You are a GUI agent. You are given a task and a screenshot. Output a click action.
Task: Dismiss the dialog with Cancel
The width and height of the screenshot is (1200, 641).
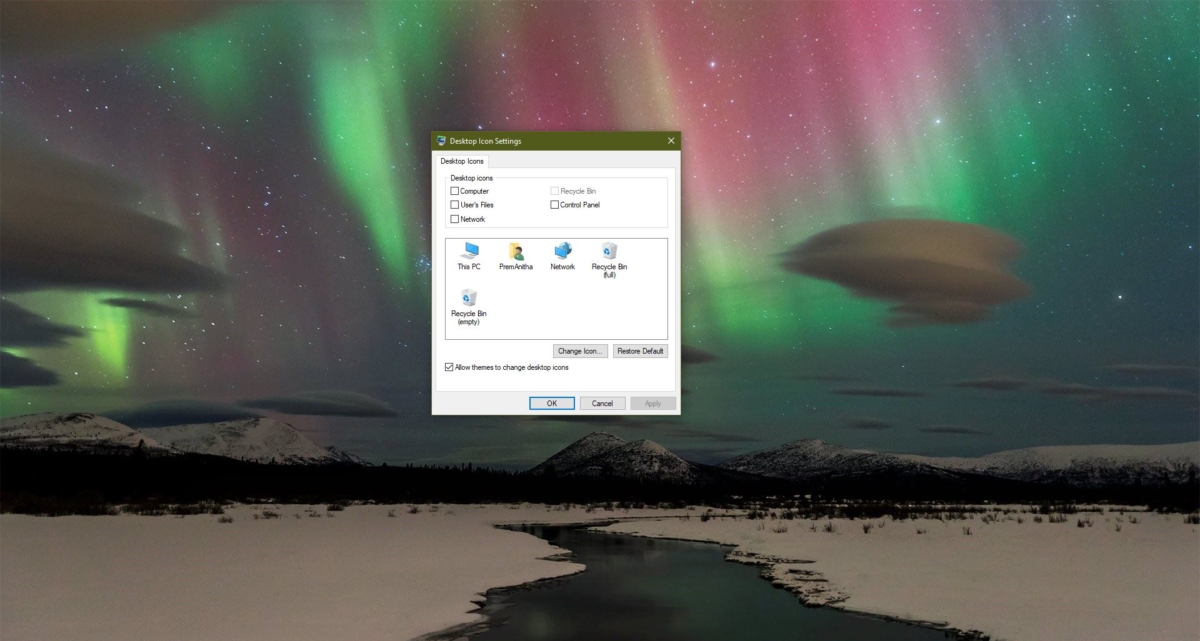pos(603,403)
